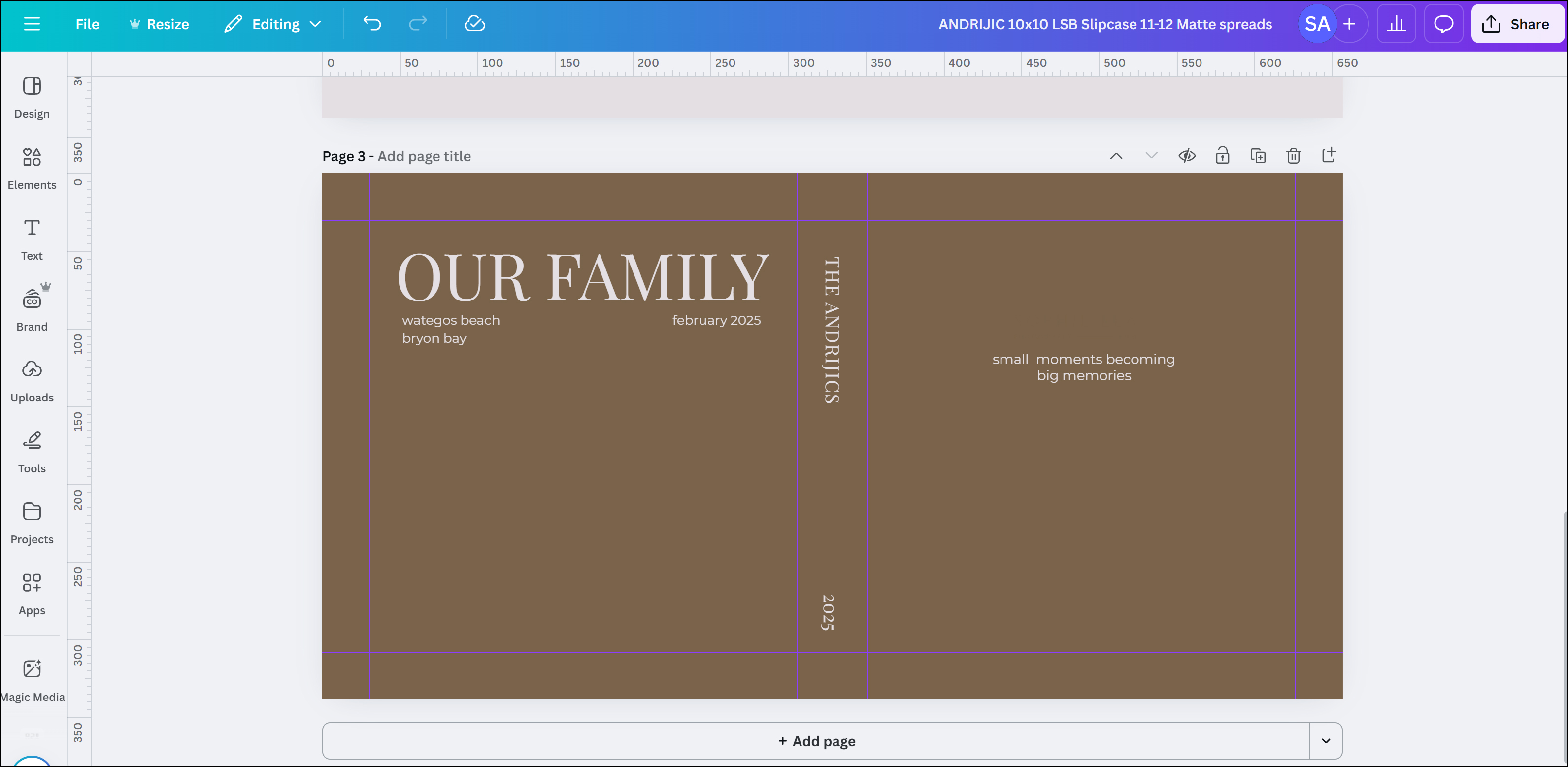
Task: Click the Page 3 label
Action: coord(344,156)
